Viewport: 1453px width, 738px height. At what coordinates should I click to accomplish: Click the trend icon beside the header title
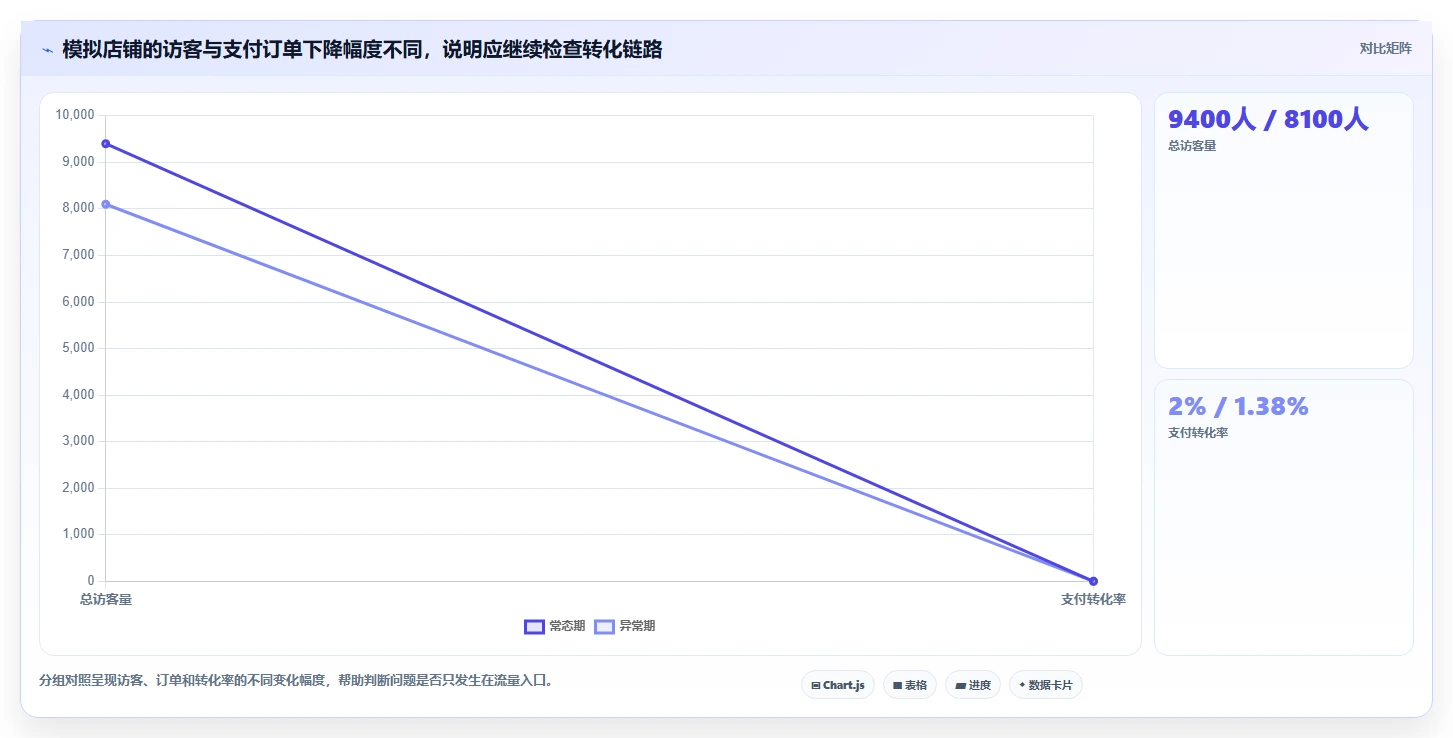point(47,50)
